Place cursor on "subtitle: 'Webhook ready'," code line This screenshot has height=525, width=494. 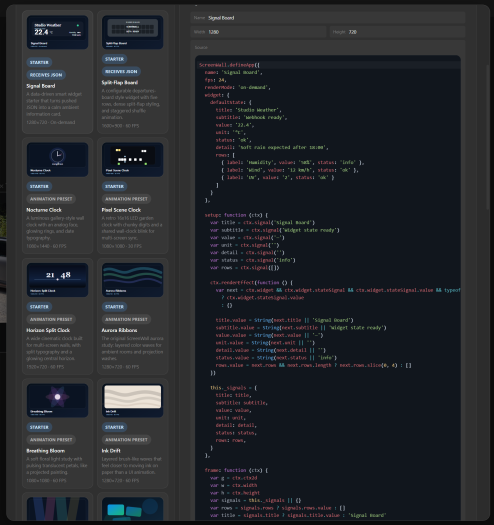point(251,118)
